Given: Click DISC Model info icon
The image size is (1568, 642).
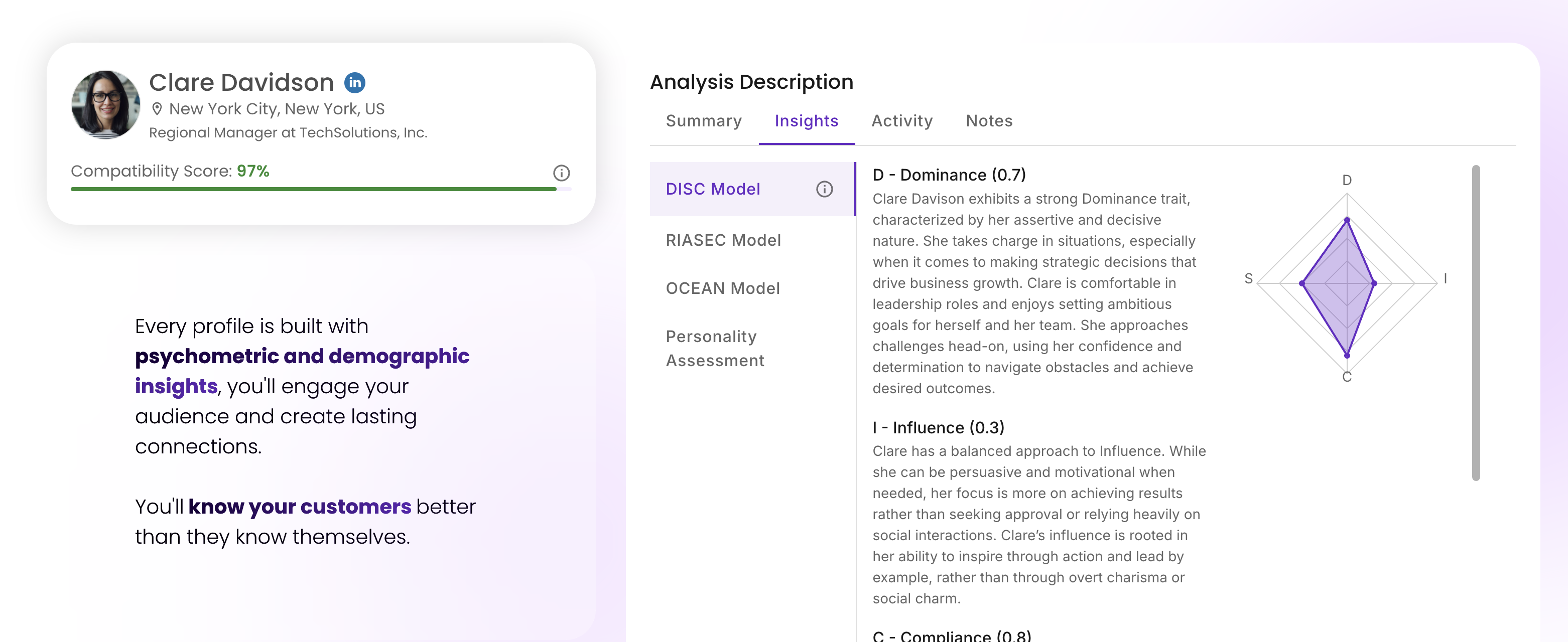Looking at the screenshot, I should (824, 189).
